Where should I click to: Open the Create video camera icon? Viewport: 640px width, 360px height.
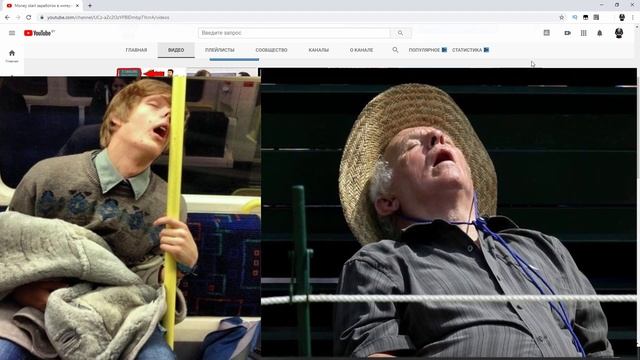coord(567,33)
